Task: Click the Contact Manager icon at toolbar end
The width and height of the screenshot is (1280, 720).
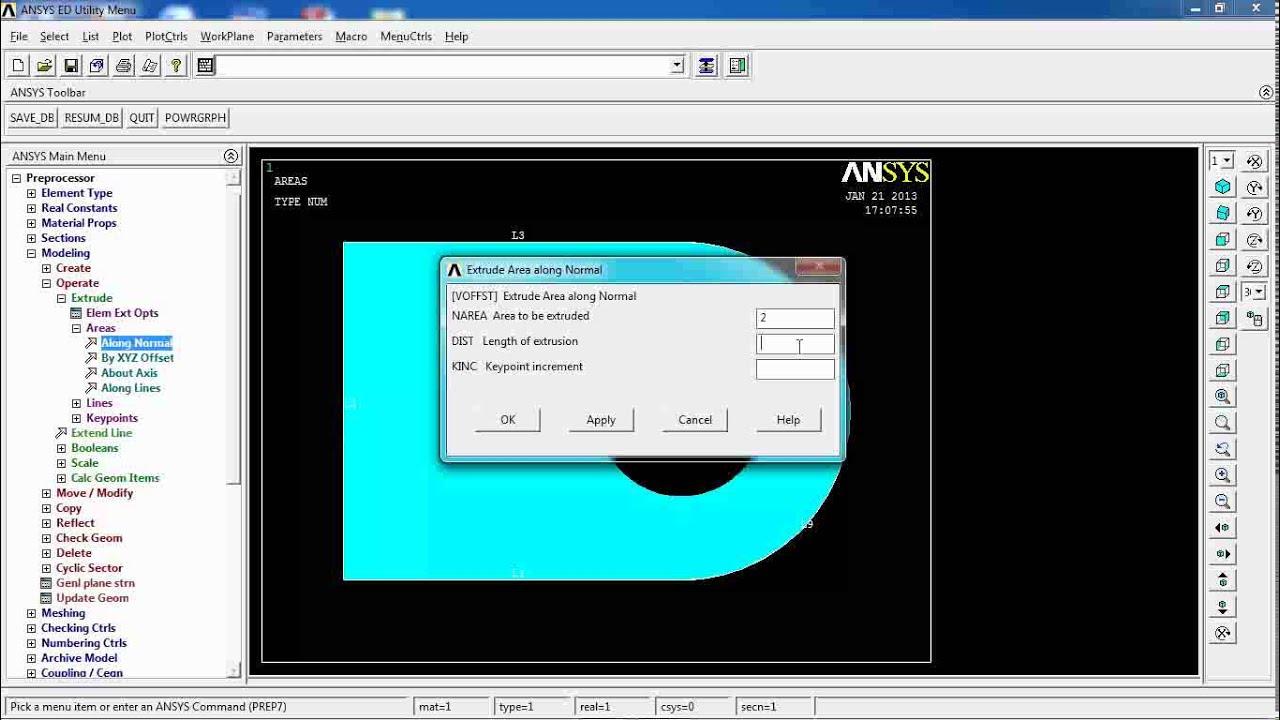Action: (738, 66)
